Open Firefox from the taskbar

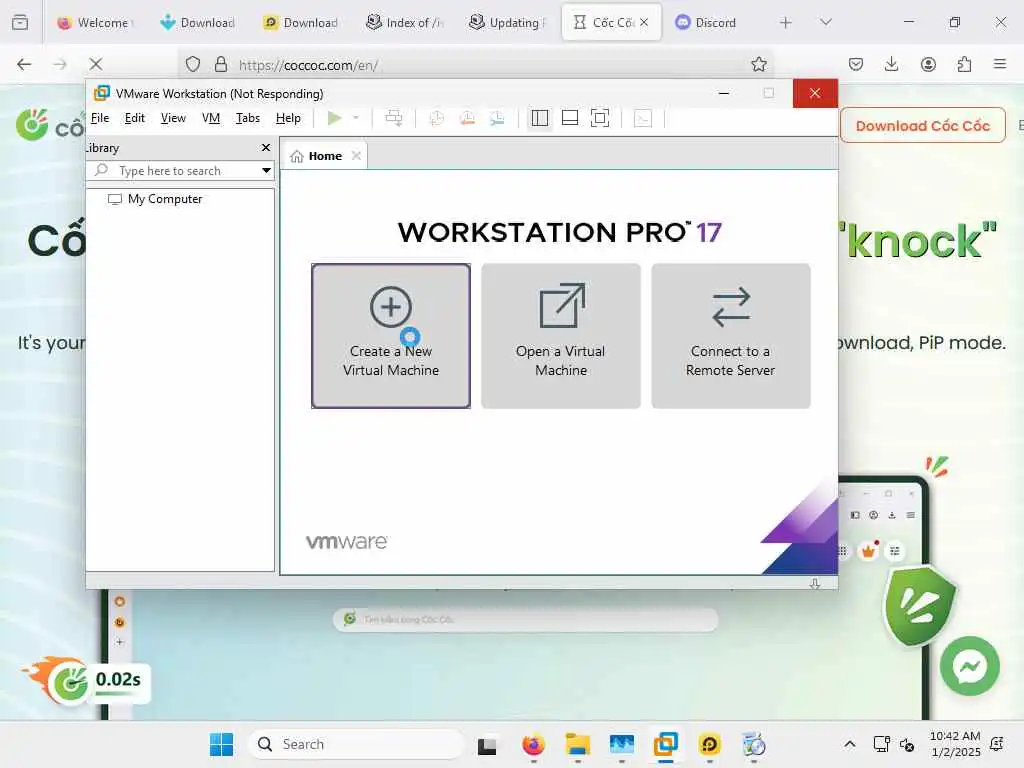click(x=534, y=744)
